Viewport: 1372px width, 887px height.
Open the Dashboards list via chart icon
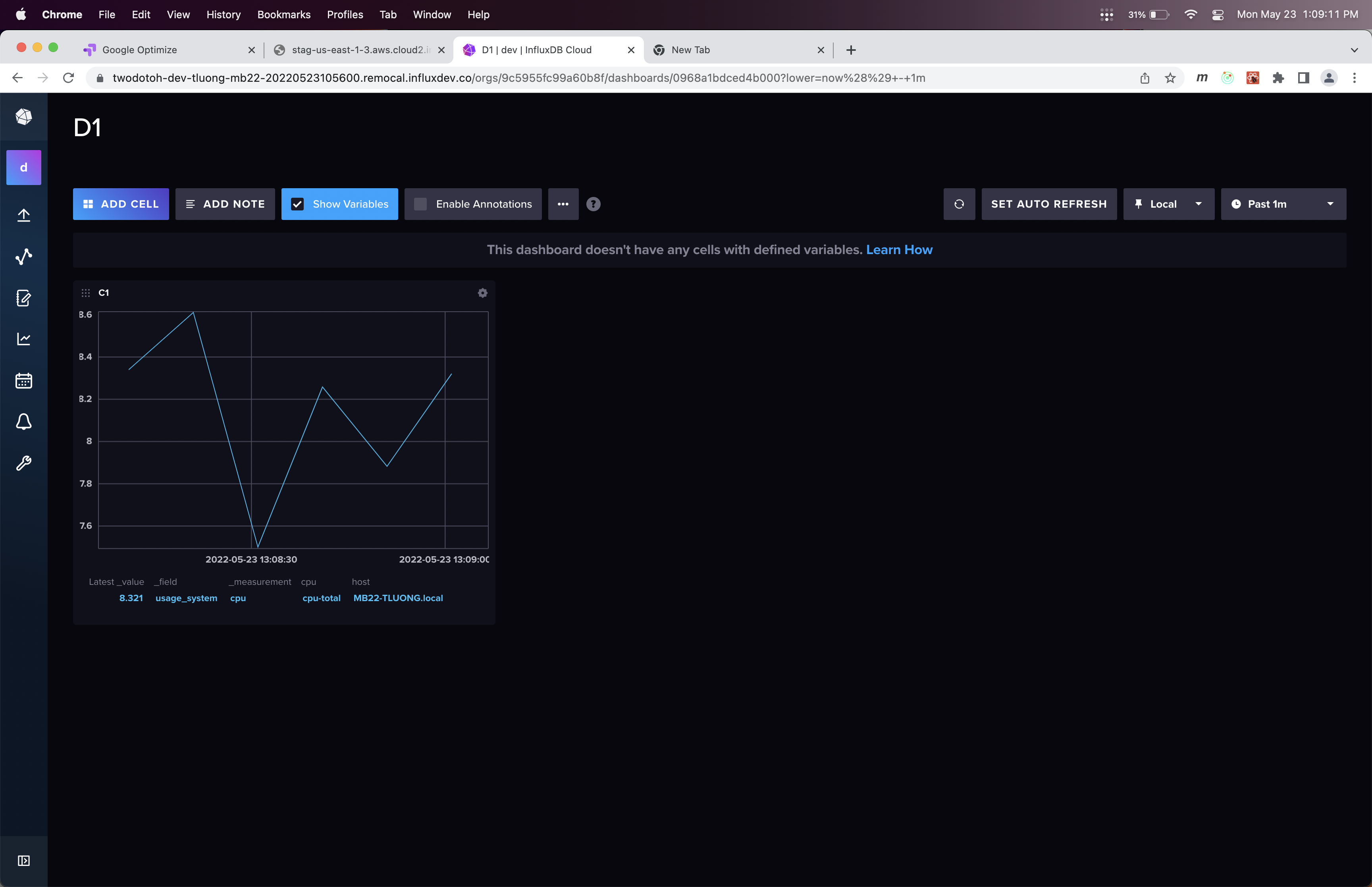tap(23, 339)
